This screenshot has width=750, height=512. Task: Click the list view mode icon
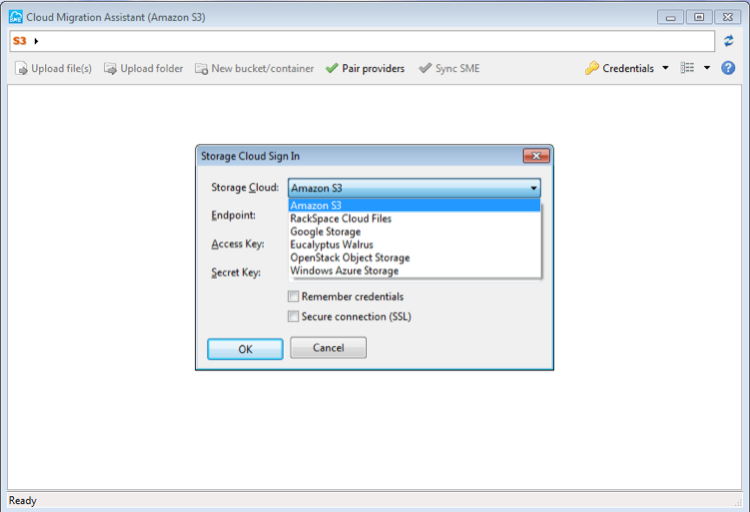pyautogui.click(x=687, y=68)
